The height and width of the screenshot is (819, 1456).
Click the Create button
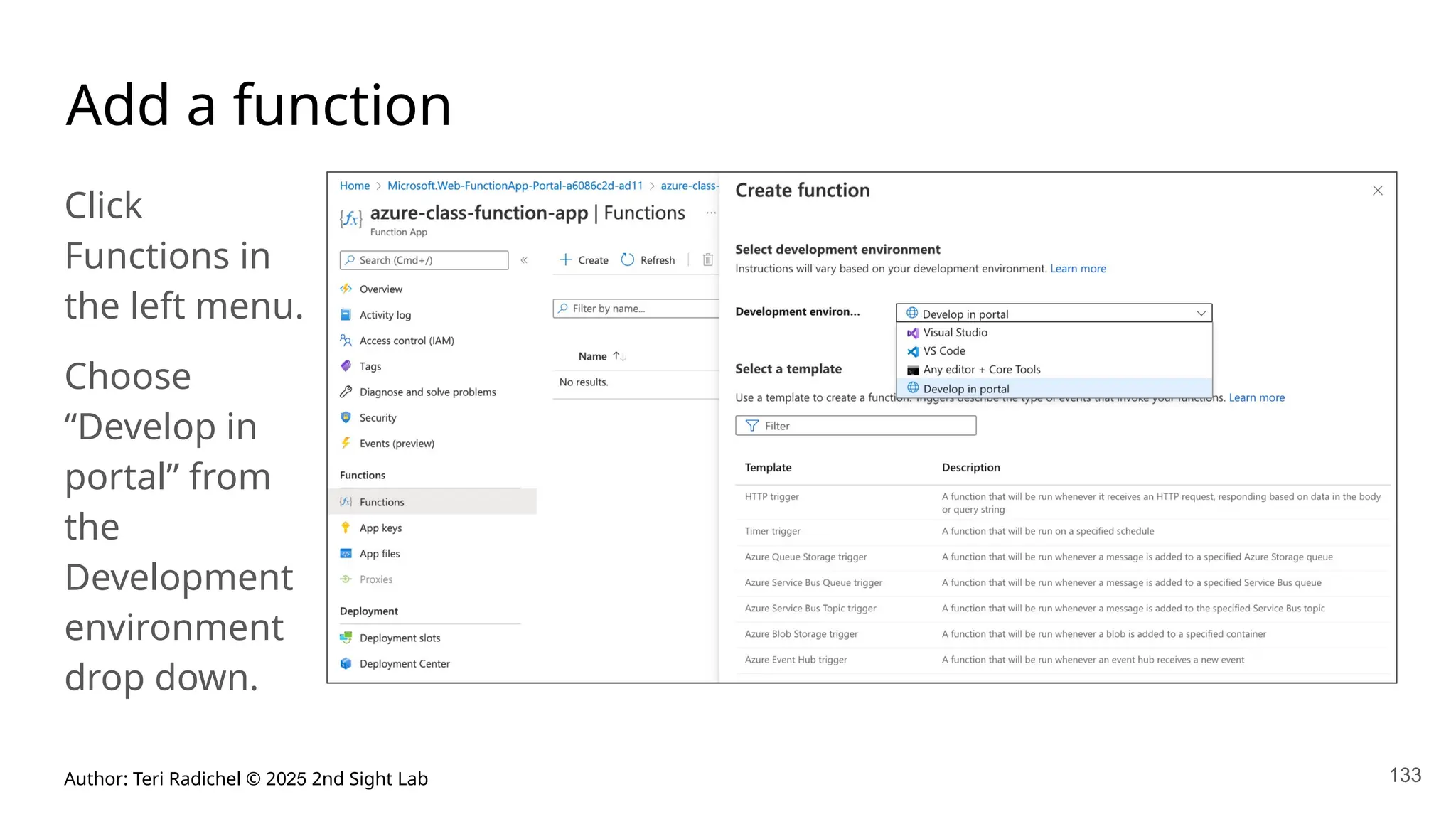click(584, 259)
